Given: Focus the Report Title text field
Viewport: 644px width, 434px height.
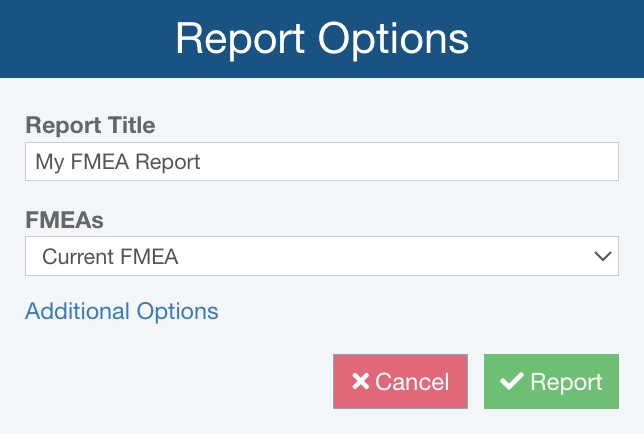Looking at the screenshot, I should click(x=321, y=161).
